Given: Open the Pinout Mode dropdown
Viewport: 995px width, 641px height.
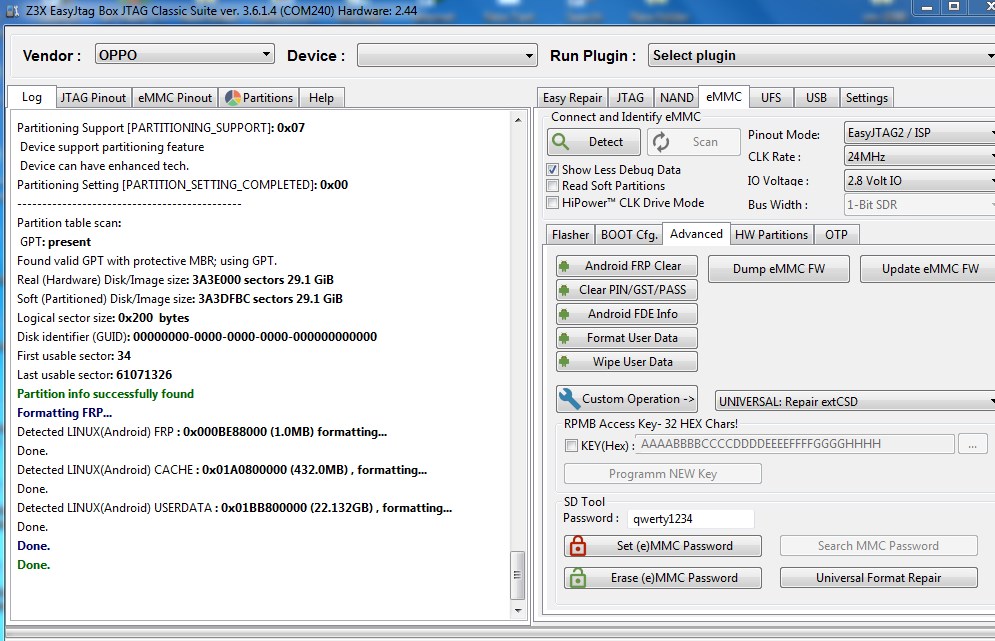Looking at the screenshot, I should click(919, 133).
